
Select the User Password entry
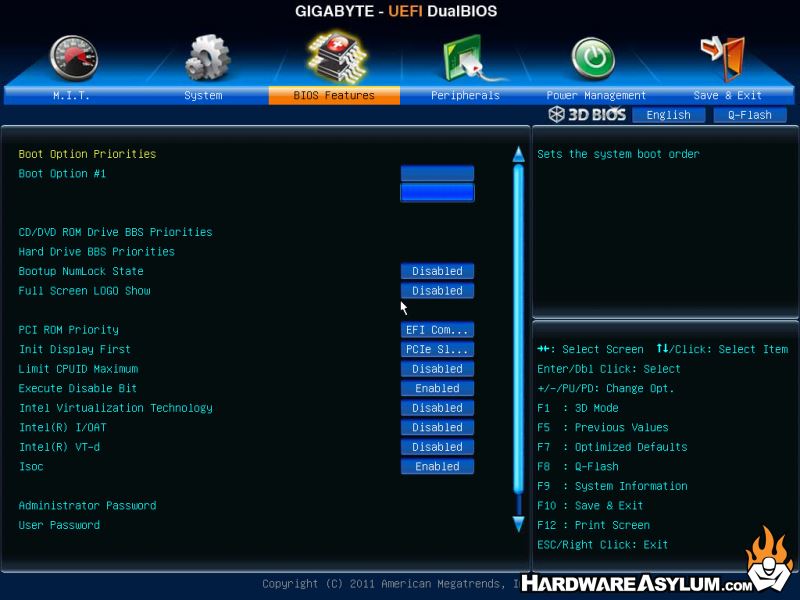point(59,525)
